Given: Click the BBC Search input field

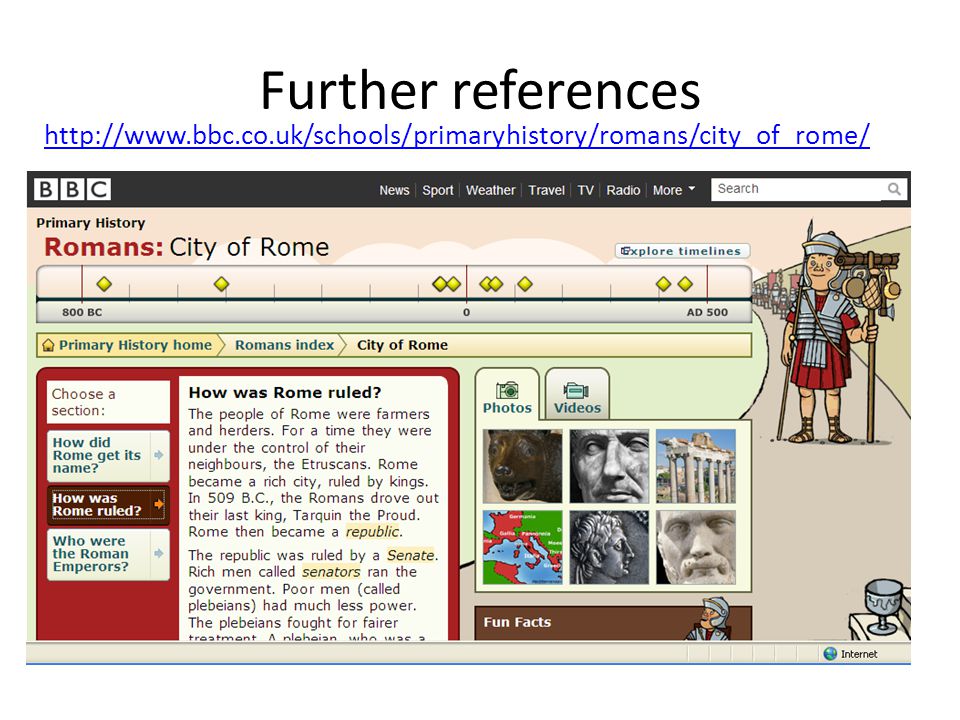Looking at the screenshot, I should point(797,189).
